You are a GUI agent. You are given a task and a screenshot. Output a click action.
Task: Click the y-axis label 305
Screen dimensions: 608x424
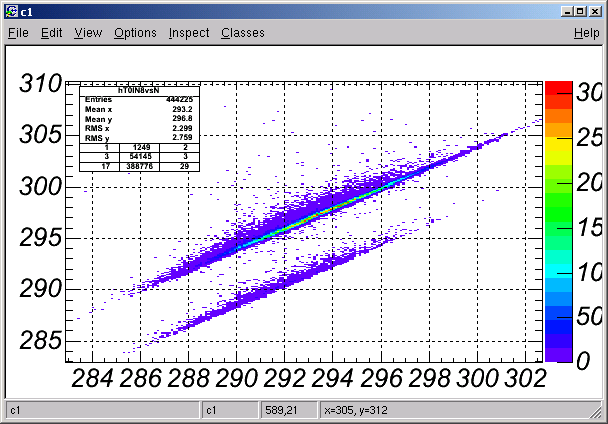(41, 135)
